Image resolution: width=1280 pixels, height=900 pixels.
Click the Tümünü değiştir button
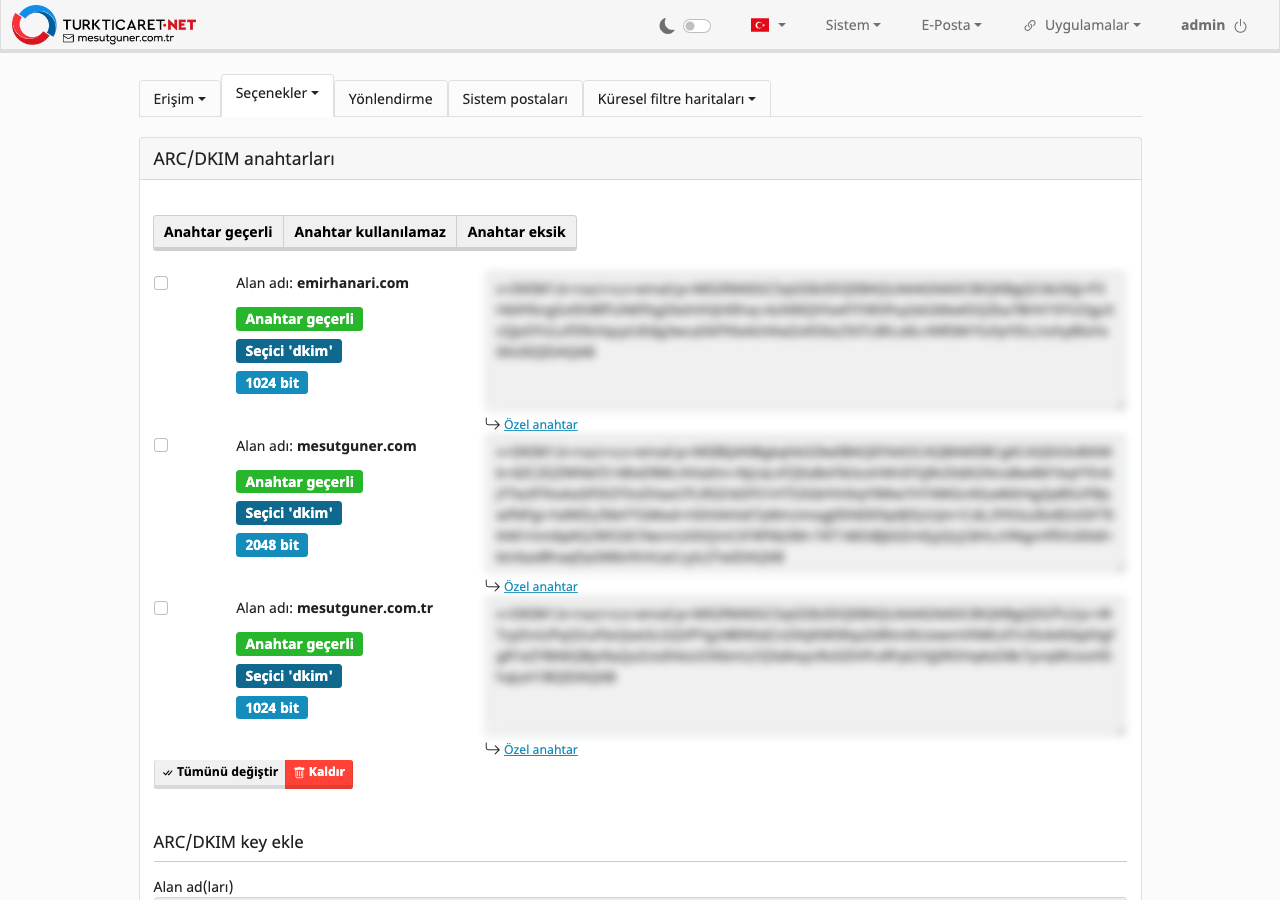coord(220,773)
